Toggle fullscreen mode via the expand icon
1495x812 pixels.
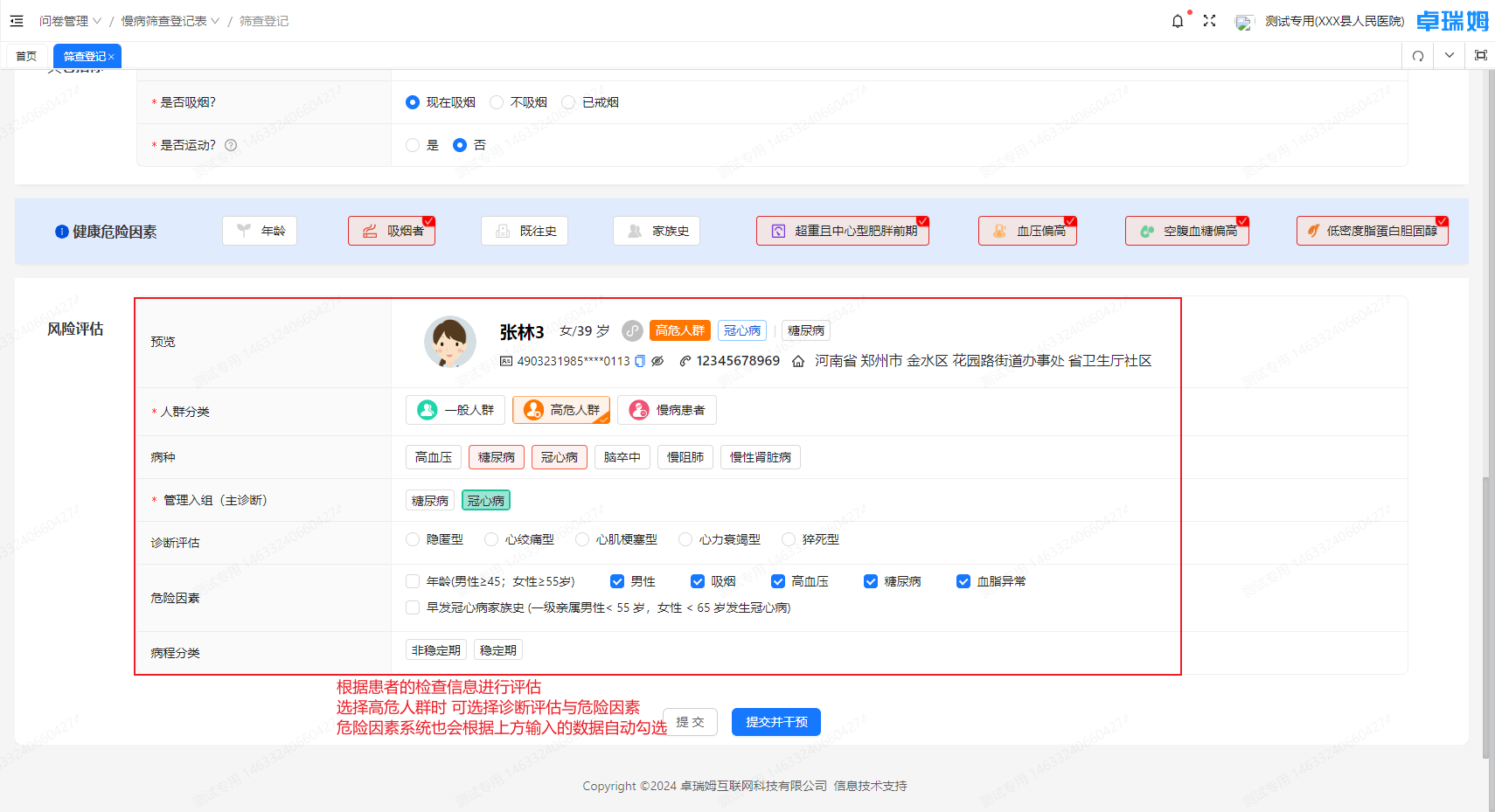tap(1209, 21)
